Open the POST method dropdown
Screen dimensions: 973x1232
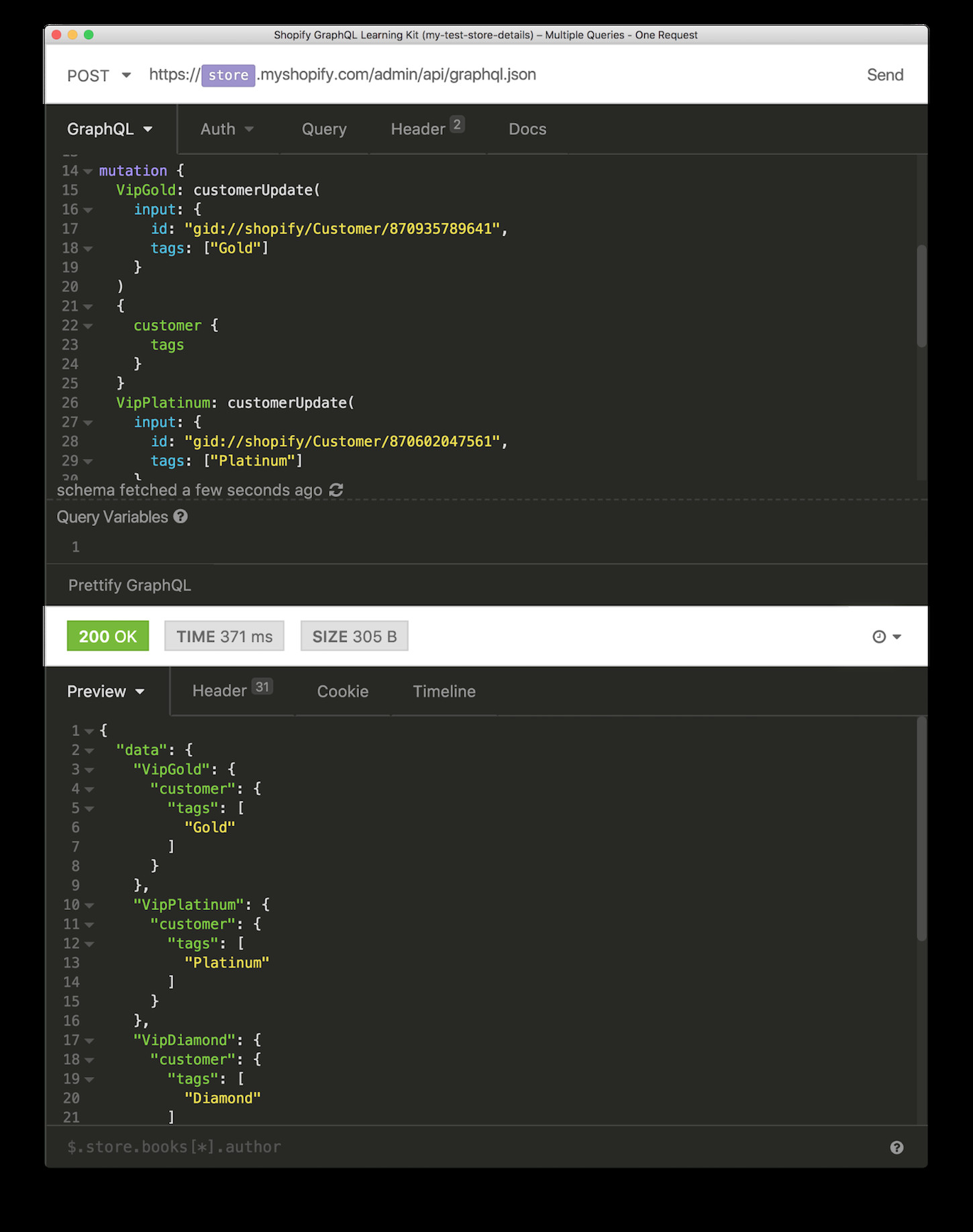[x=99, y=75]
